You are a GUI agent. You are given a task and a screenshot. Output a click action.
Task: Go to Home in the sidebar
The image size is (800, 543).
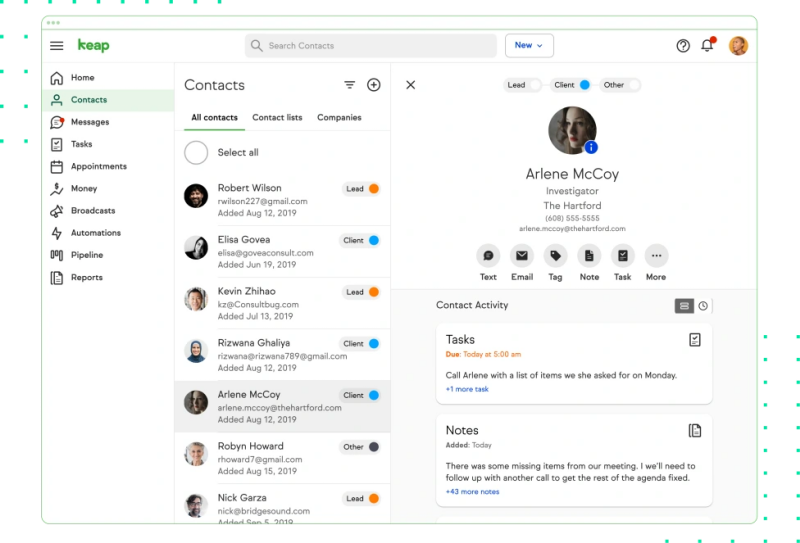tap(108, 78)
